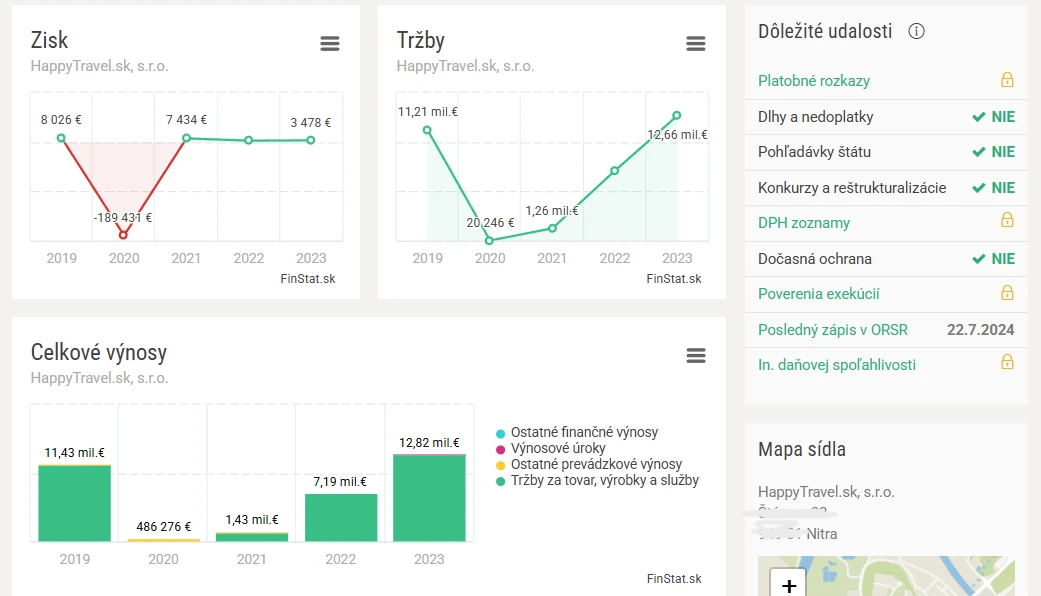Click the lock icon beside DPH zoznamy
Image resolution: width=1041 pixels, height=596 pixels.
click(x=1007, y=222)
